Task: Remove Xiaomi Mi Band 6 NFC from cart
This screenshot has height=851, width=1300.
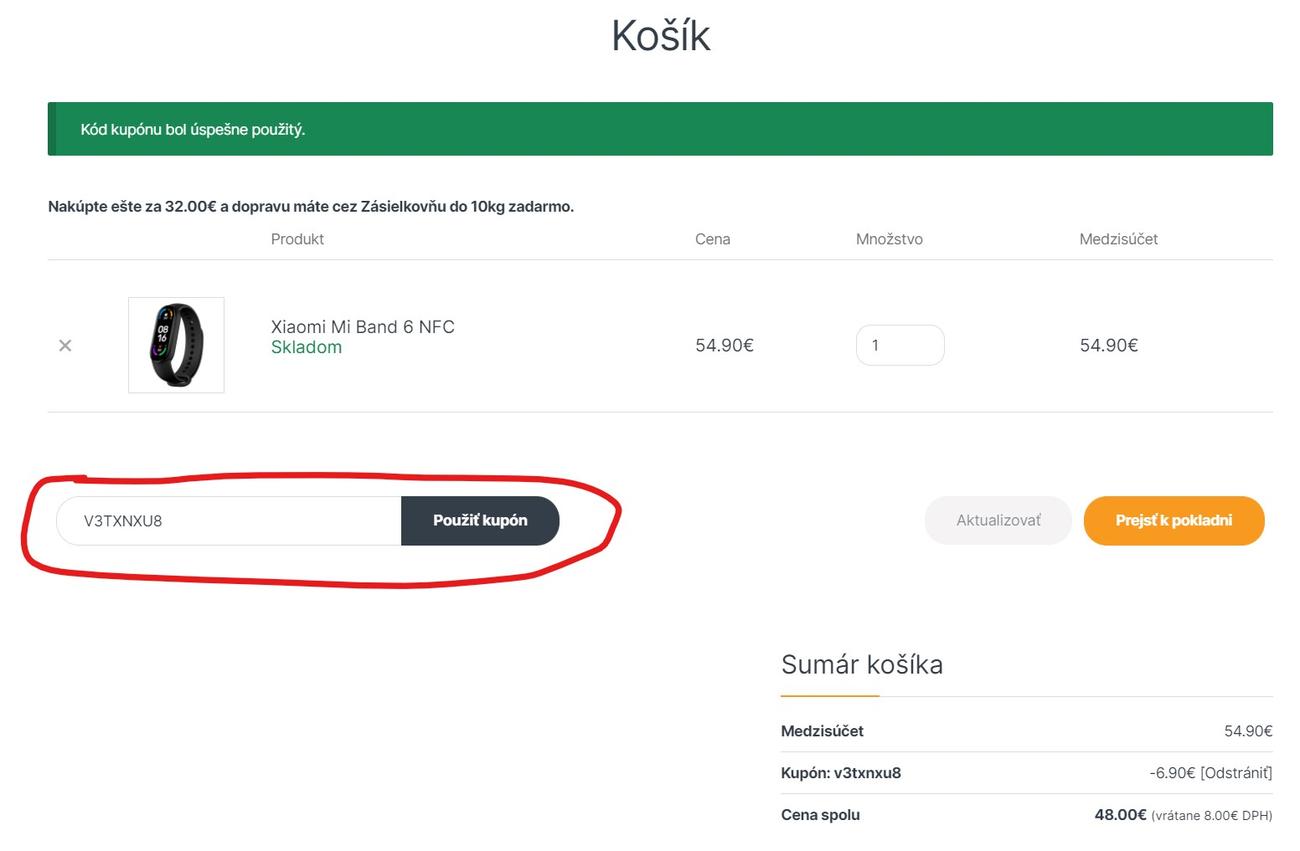Action: (x=65, y=346)
